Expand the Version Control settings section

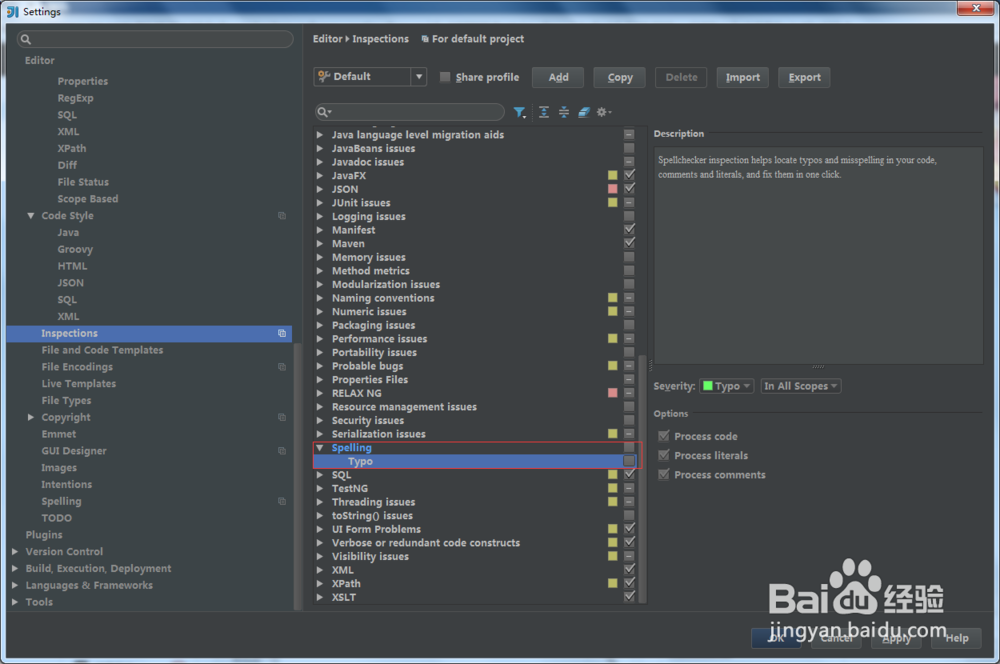[x=15, y=552]
